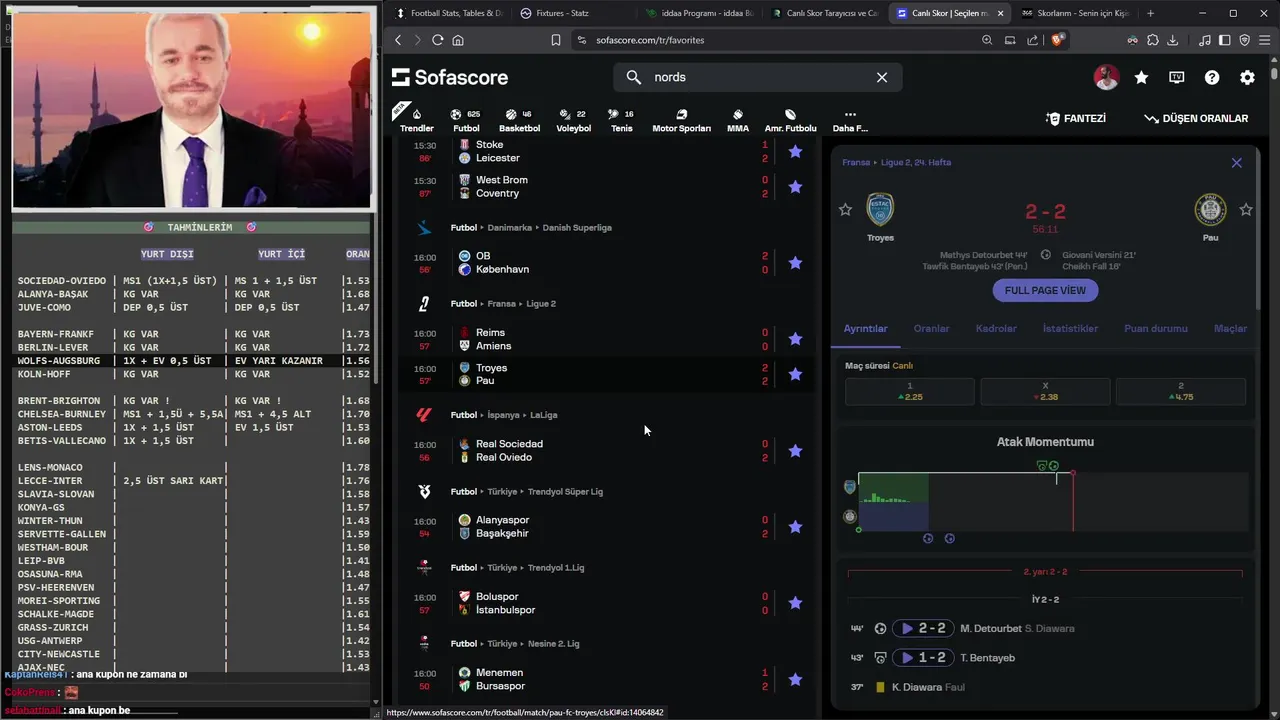
Task: Select the Tenis sport icon
Action: click(621, 119)
